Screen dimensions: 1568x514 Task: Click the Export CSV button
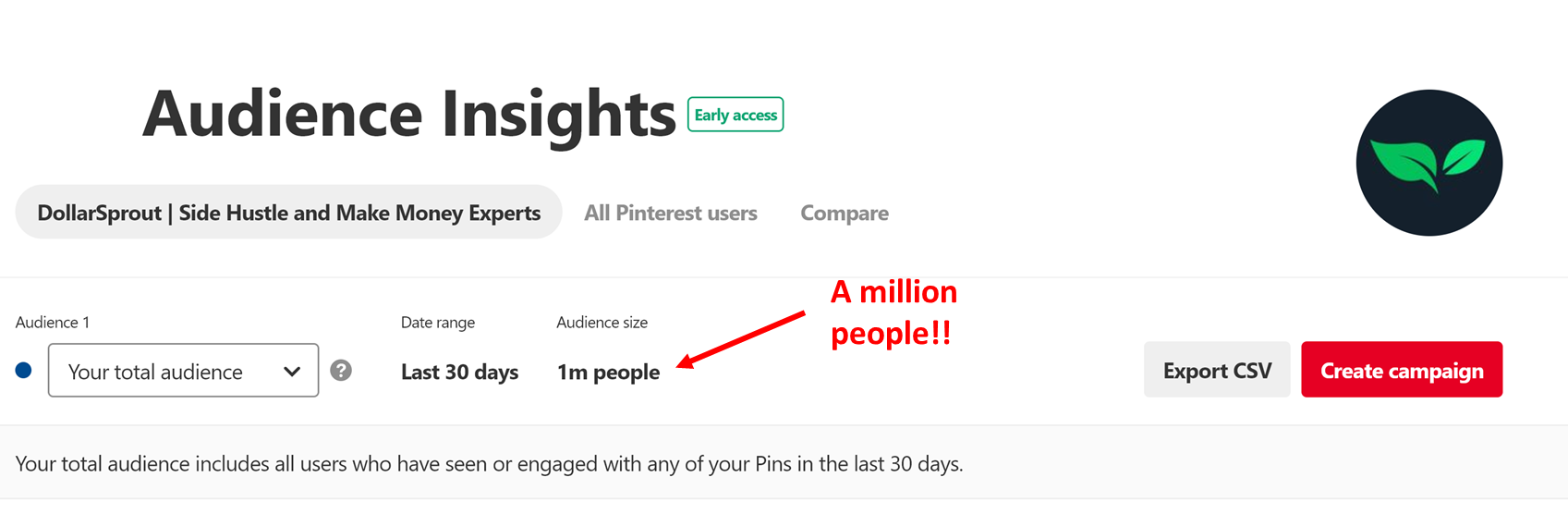pyautogui.click(x=1217, y=370)
